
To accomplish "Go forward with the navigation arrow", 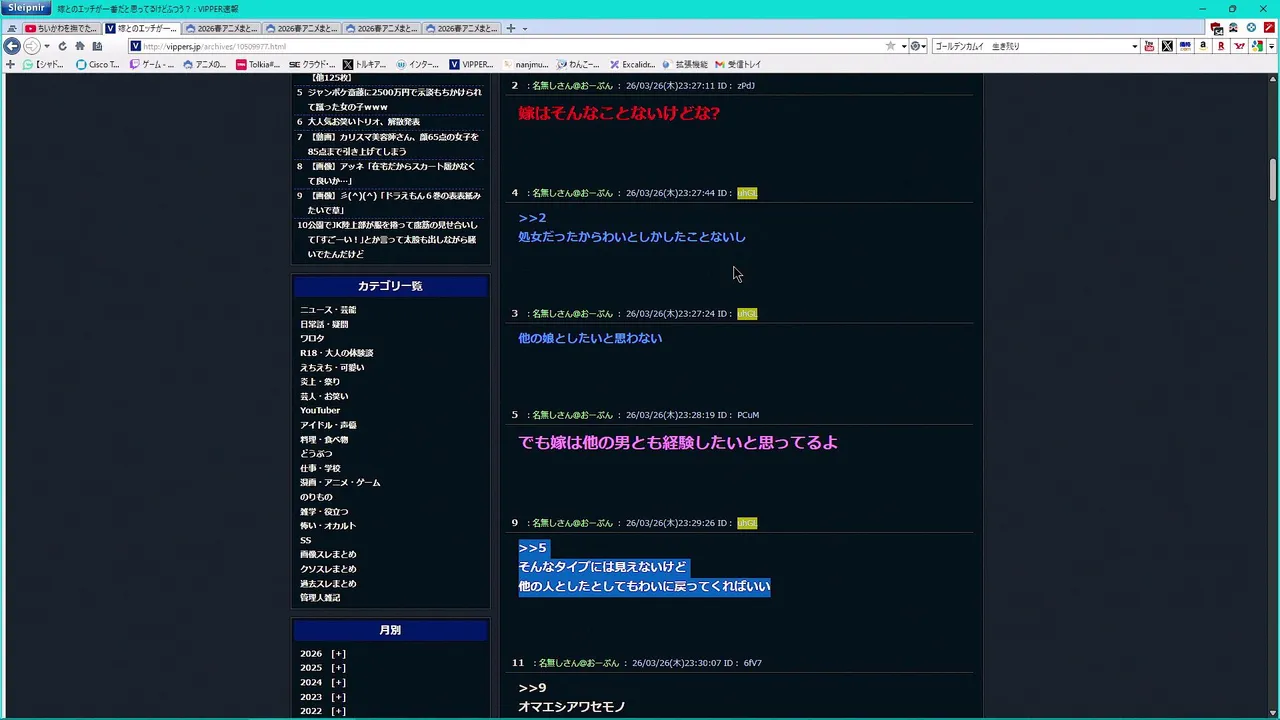I will click(x=31, y=46).
